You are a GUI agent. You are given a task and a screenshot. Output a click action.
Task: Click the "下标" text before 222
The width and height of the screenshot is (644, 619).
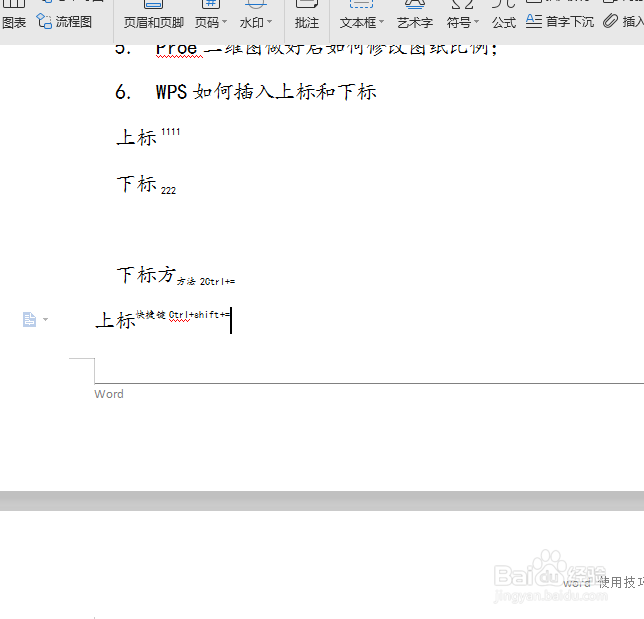(137, 184)
